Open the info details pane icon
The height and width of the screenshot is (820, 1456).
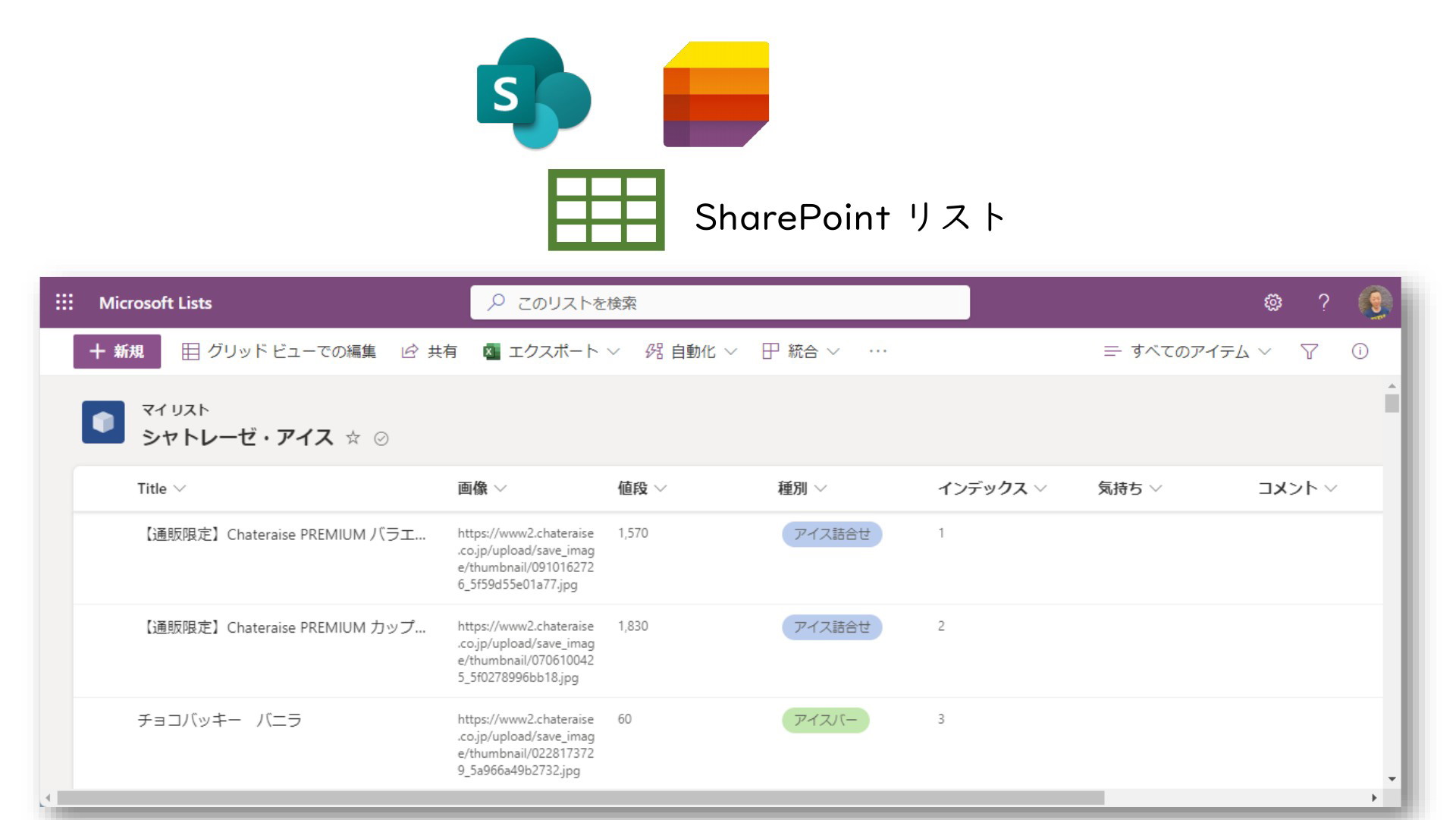(1360, 351)
